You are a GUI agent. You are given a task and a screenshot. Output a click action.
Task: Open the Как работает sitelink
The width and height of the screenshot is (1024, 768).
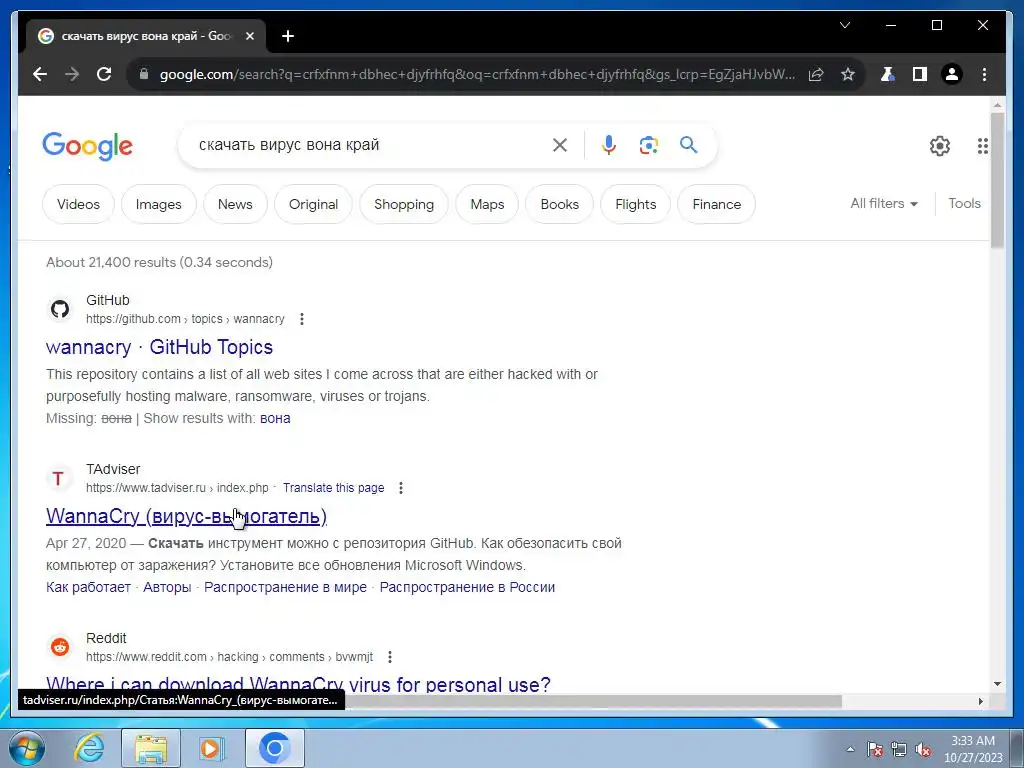(88, 587)
